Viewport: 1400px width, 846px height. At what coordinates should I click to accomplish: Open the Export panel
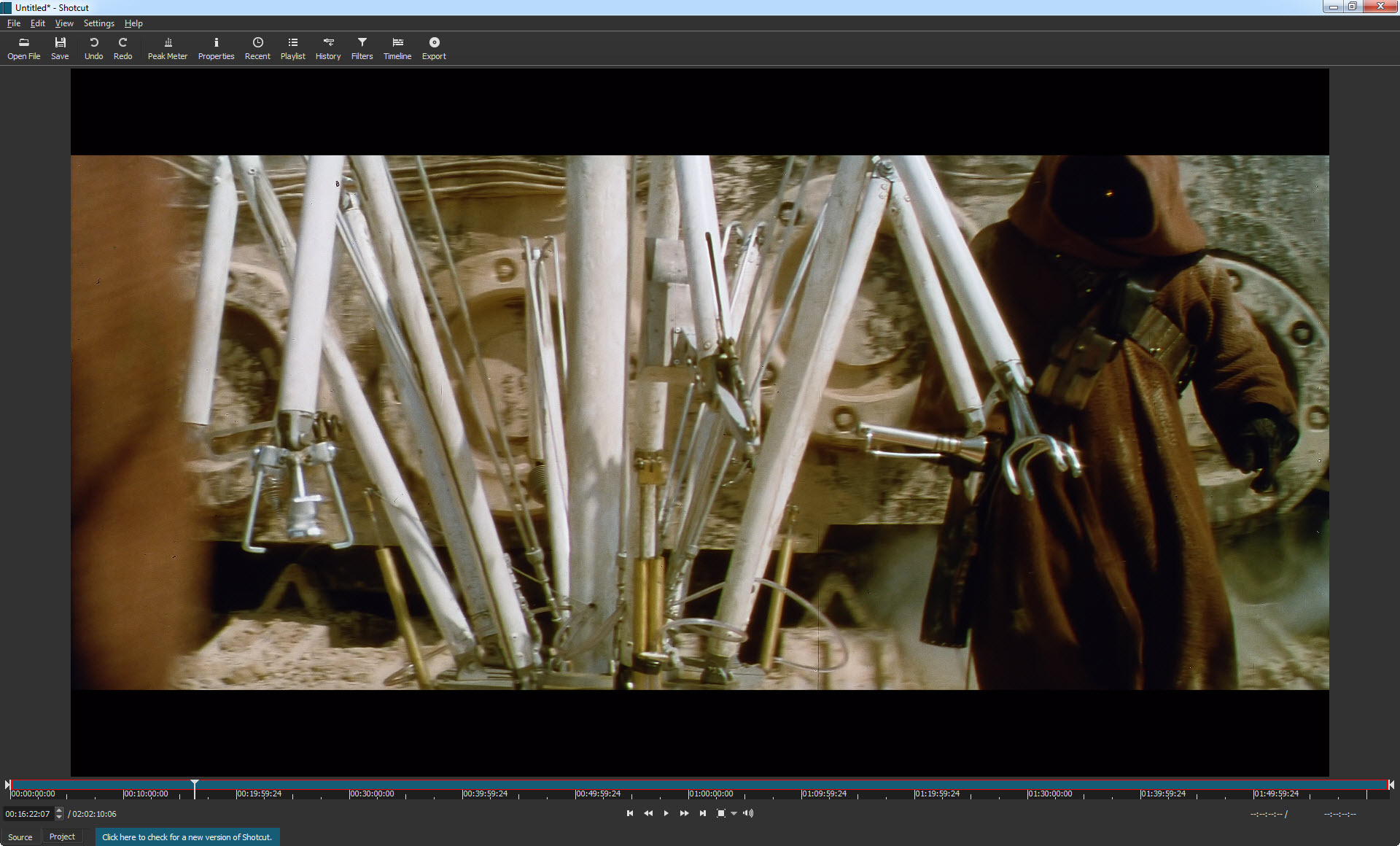coord(434,48)
